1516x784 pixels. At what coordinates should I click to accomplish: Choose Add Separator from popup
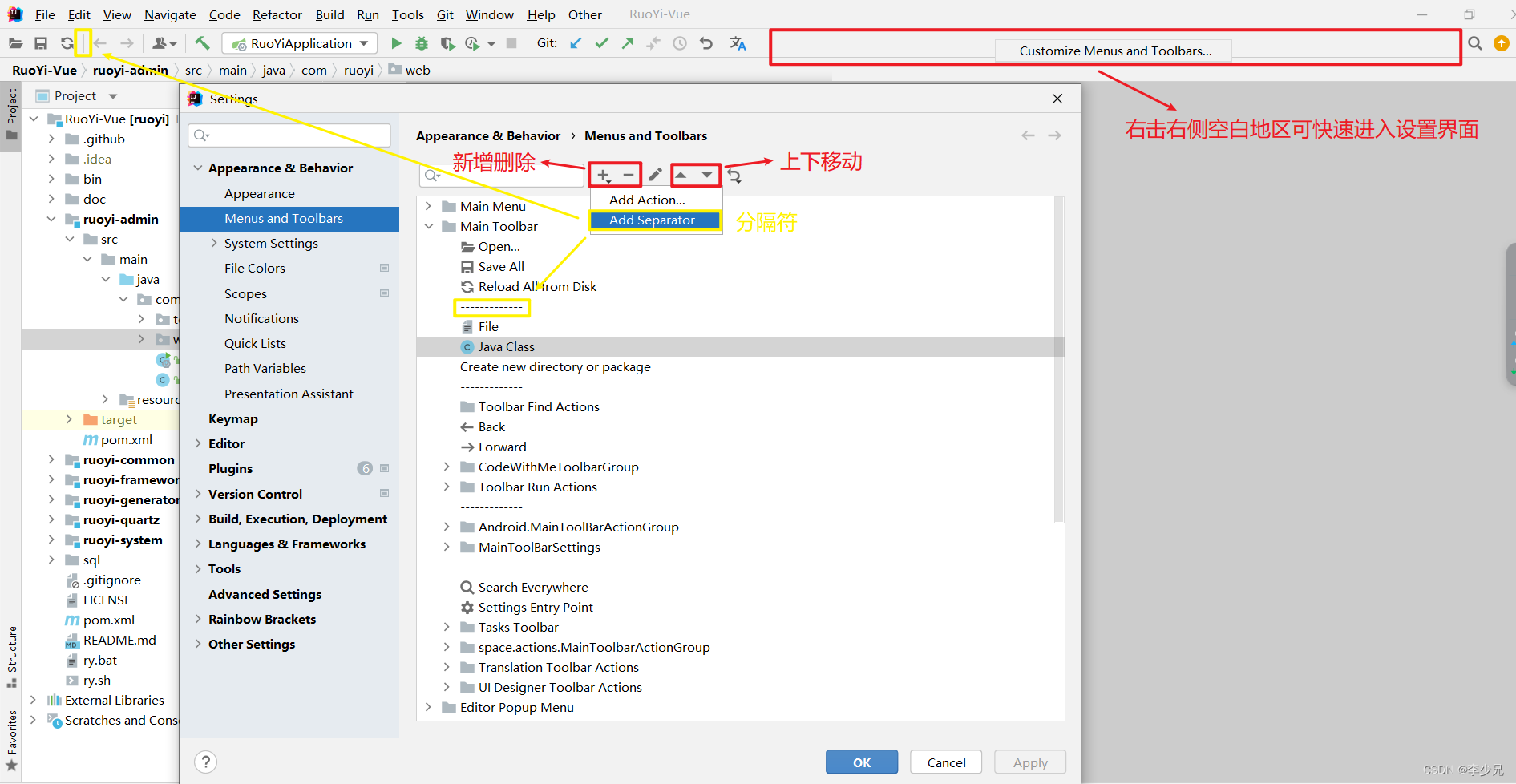coord(656,220)
